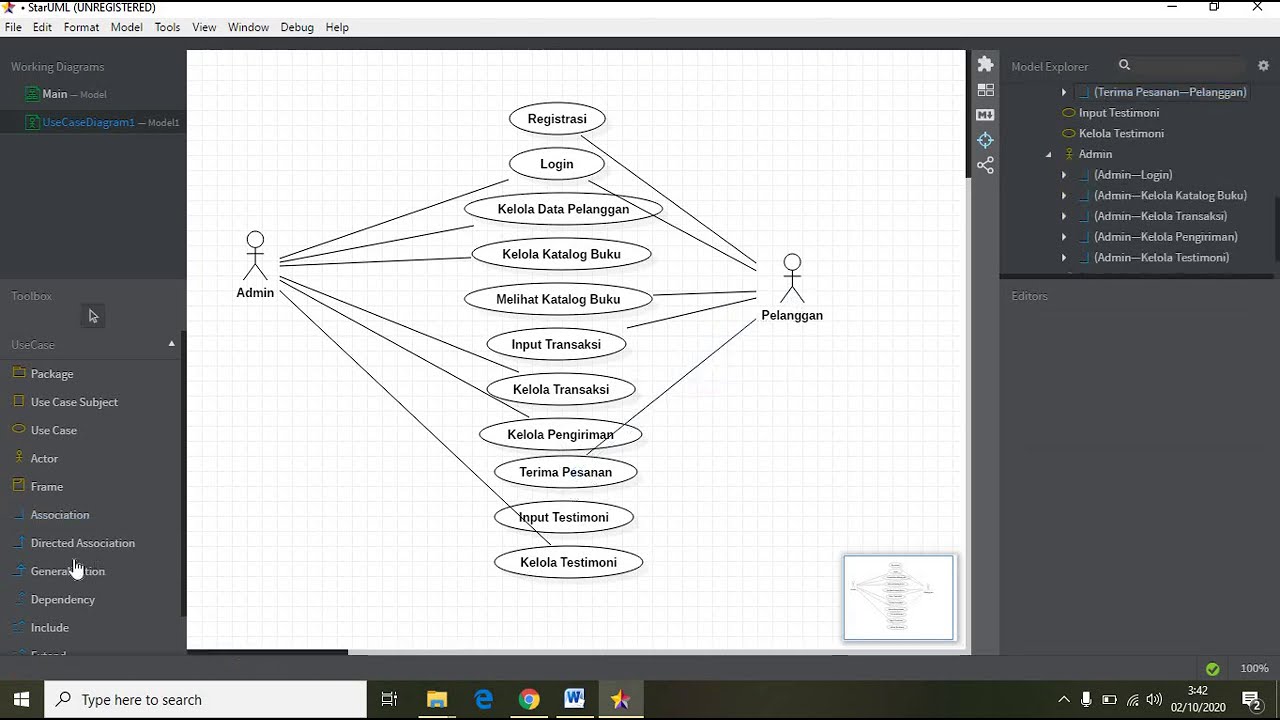Viewport: 1280px width, 720px height.
Task: Click the Markdown icon in right sidebar
Action: (985, 115)
